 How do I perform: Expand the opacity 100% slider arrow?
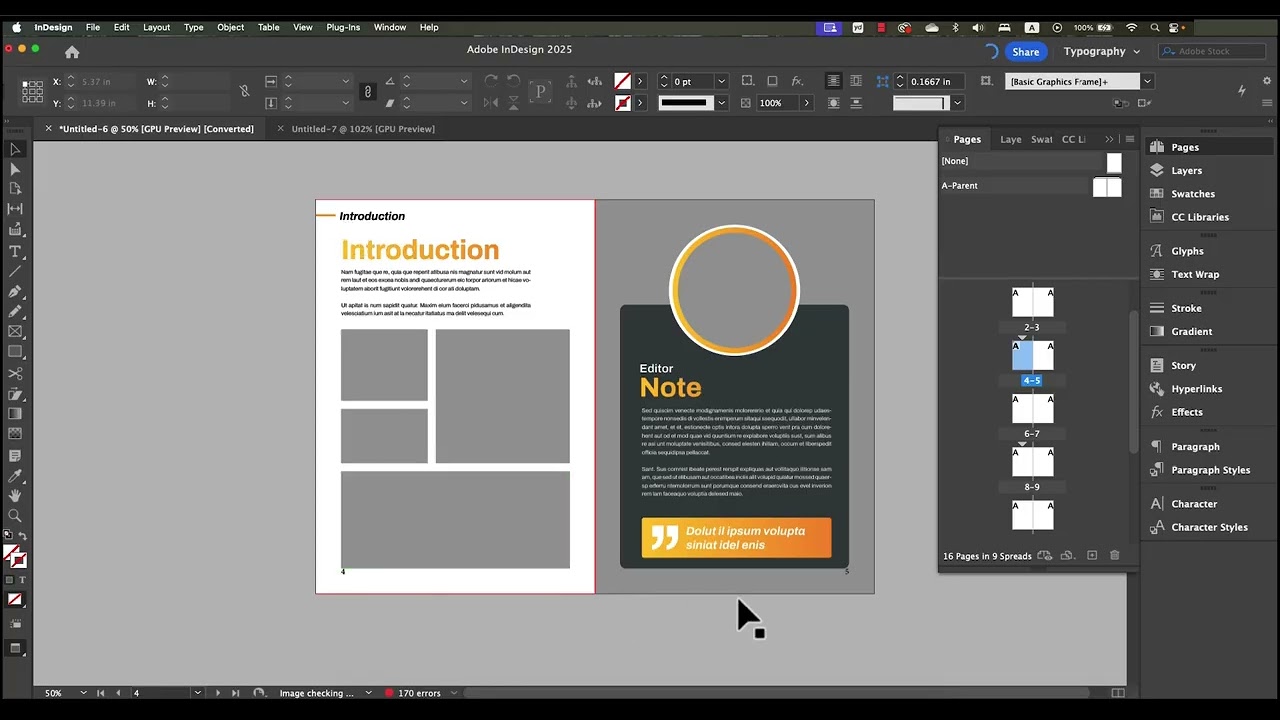pyautogui.click(x=806, y=103)
